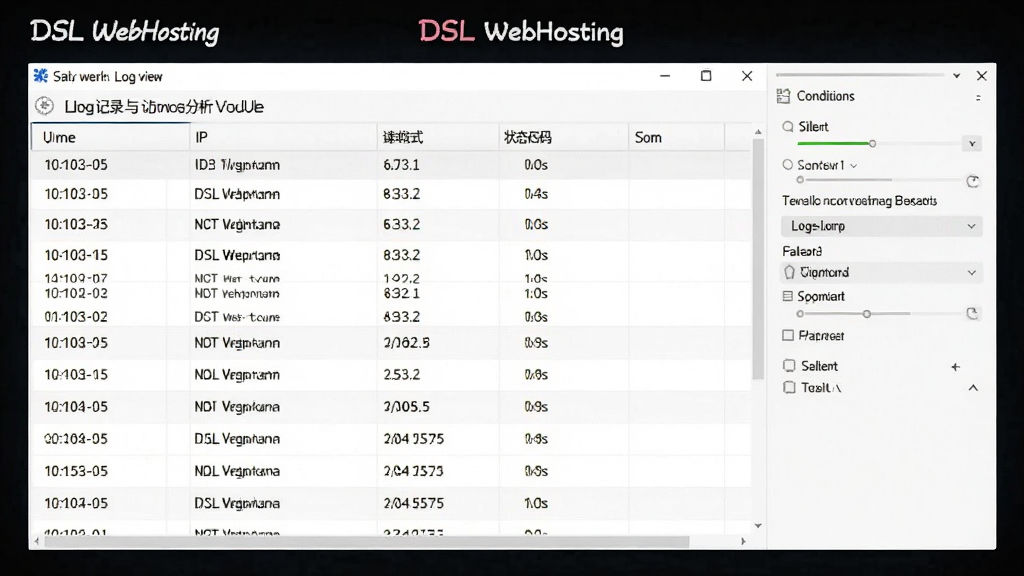Minimize the Log view window
Image resolution: width=1024 pixels, height=576 pixels.
click(x=665, y=76)
